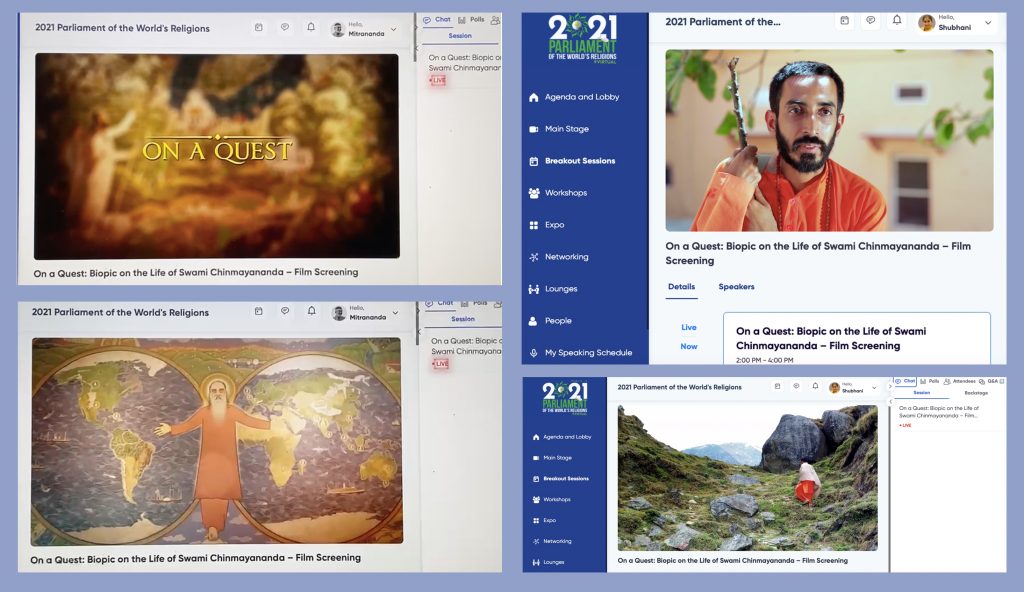1024x592 pixels.
Task: Open Lounges in bearded monk panel
Action: 553,289
